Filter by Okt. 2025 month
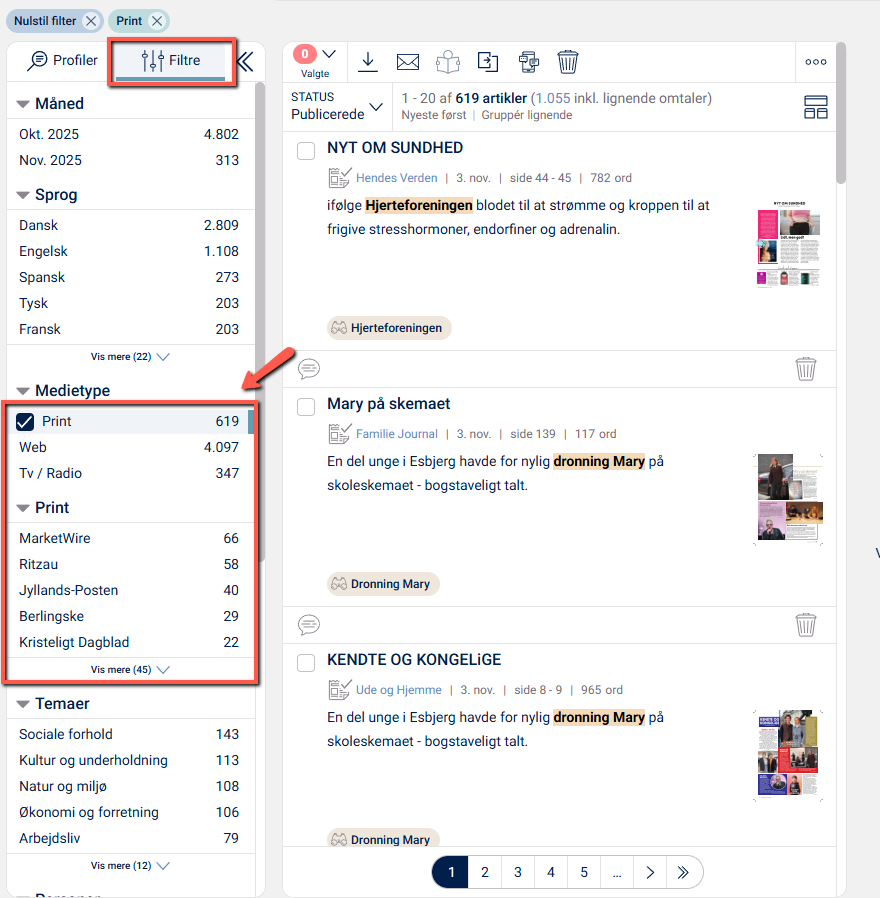The width and height of the screenshot is (880, 898). click(129, 134)
